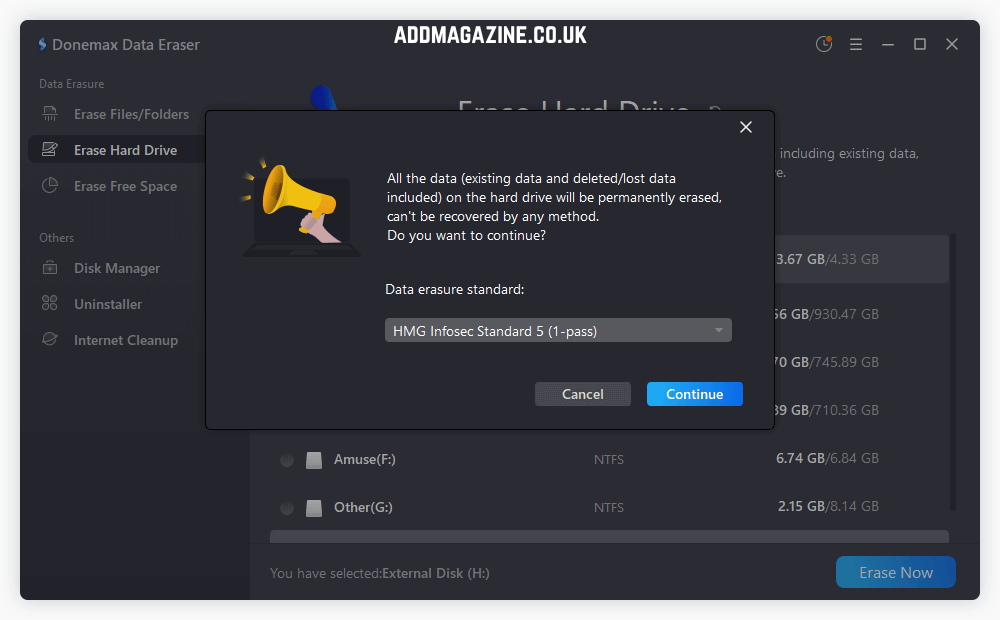This screenshot has width=1000, height=620.
Task: Minimize the Donemax Data Eraser window
Action: pos(888,44)
